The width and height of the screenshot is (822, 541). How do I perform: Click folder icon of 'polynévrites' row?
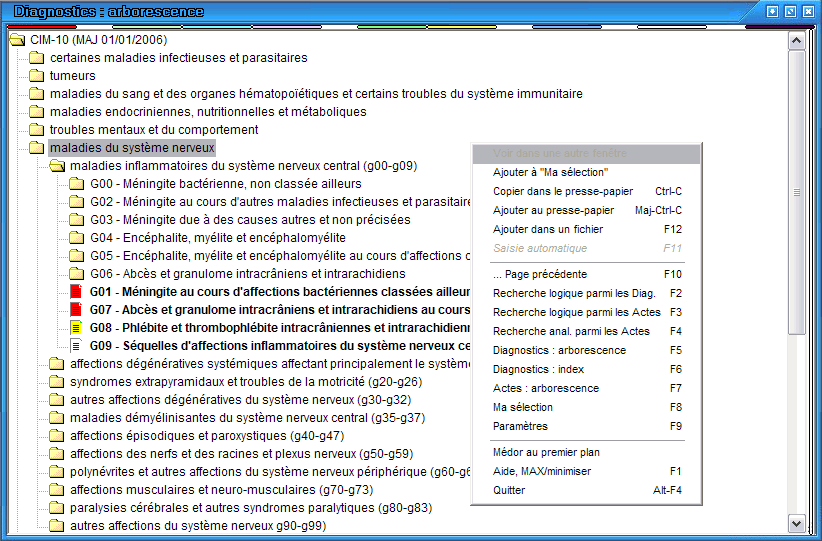[x=56, y=471]
